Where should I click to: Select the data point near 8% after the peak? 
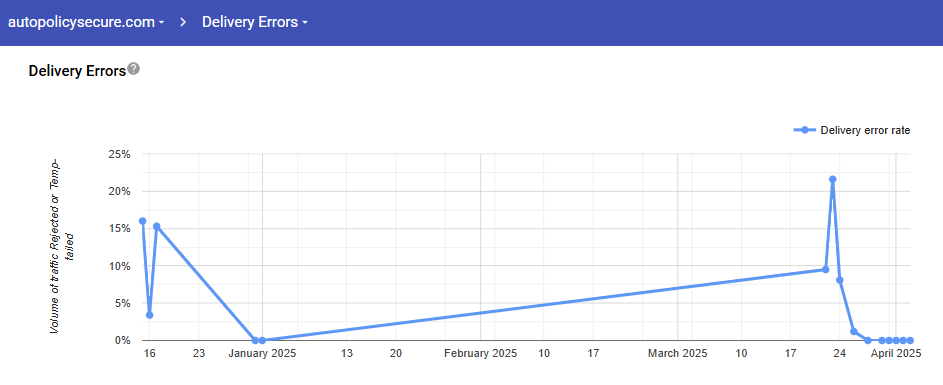pyautogui.click(x=840, y=280)
